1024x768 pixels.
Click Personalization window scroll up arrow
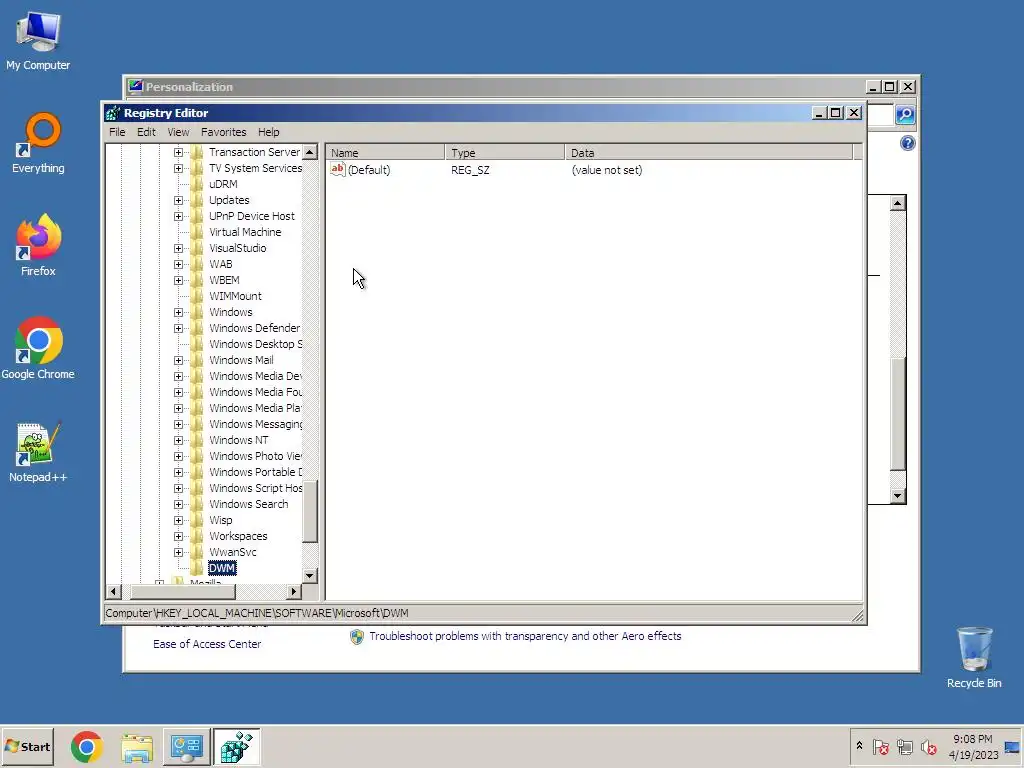(x=899, y=203)
